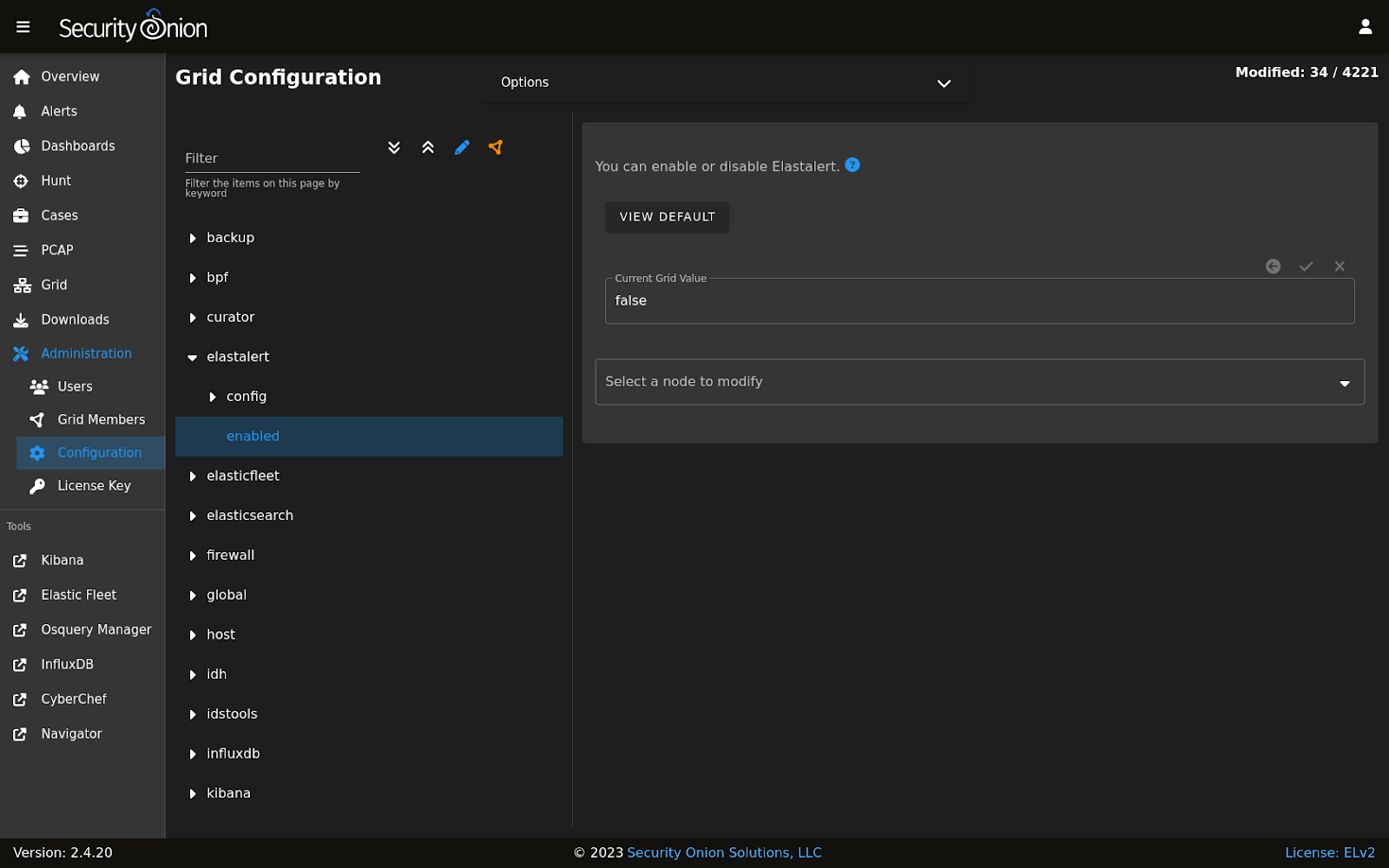The height and width of the screenshot is (868, 1389).
Task: Click the Filter keyword input field
Action: click(x=272, y=158)
